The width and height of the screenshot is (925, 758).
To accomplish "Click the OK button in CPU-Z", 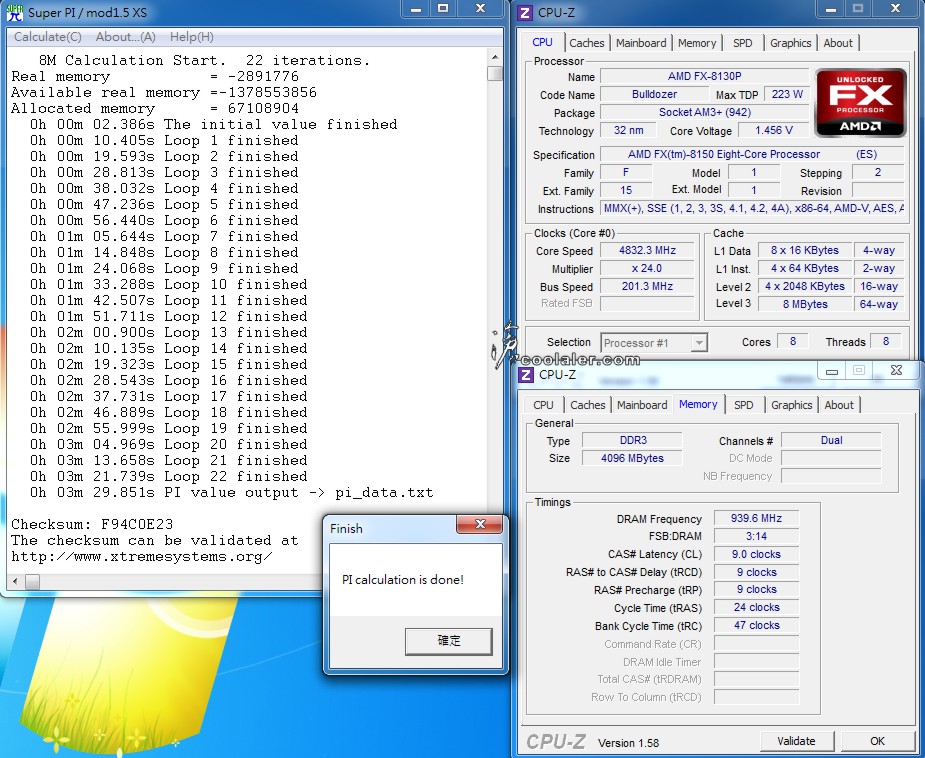I will [877, 741].
